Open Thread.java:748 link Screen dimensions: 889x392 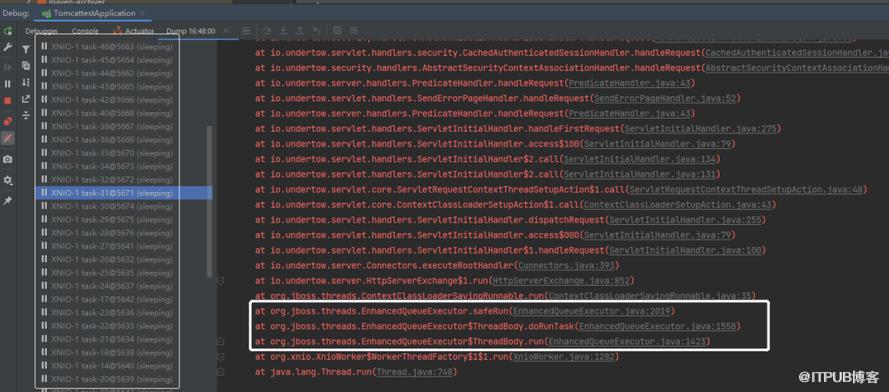413,372
